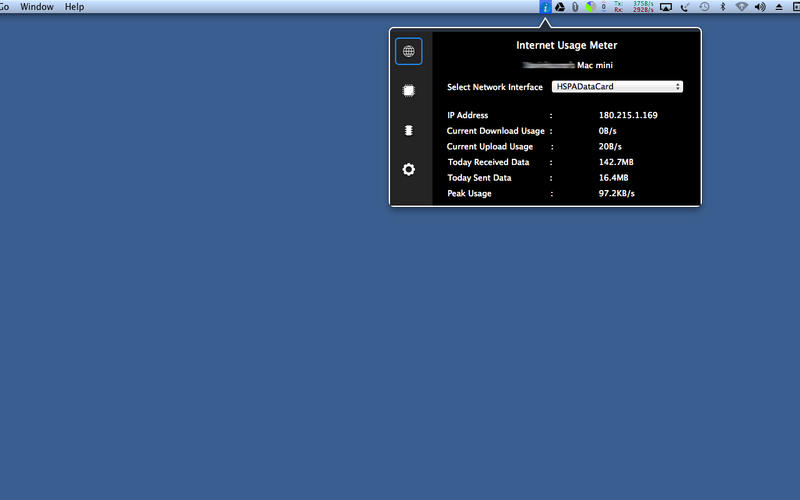Click the IP address 180.215.1.169
This screenshot has height=500, width=800.
click(628, 115)
